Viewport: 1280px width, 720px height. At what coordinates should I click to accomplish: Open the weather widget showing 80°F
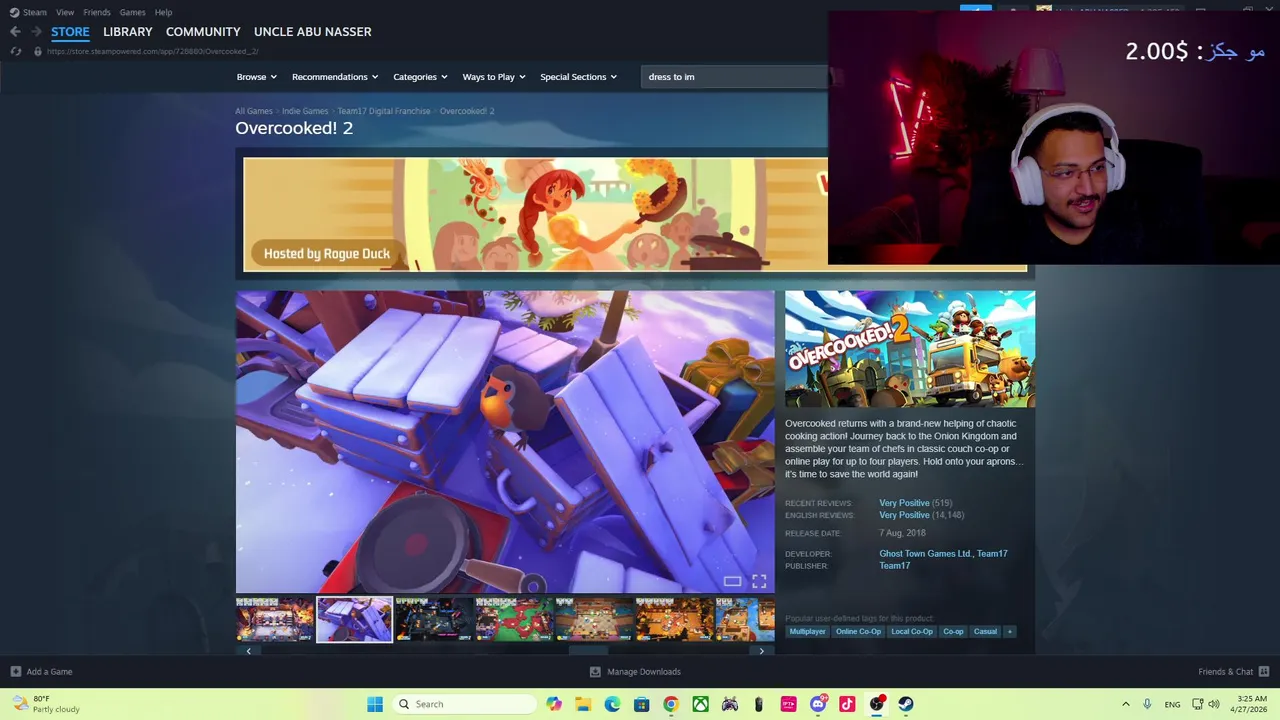coord(45,704)
